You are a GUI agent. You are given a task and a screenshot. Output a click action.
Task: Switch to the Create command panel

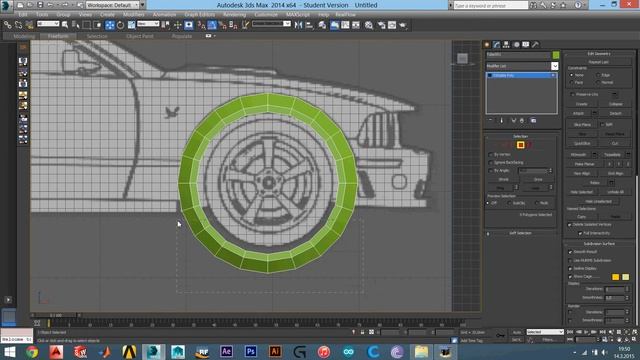pyautogui.click(x=487, y=44)
